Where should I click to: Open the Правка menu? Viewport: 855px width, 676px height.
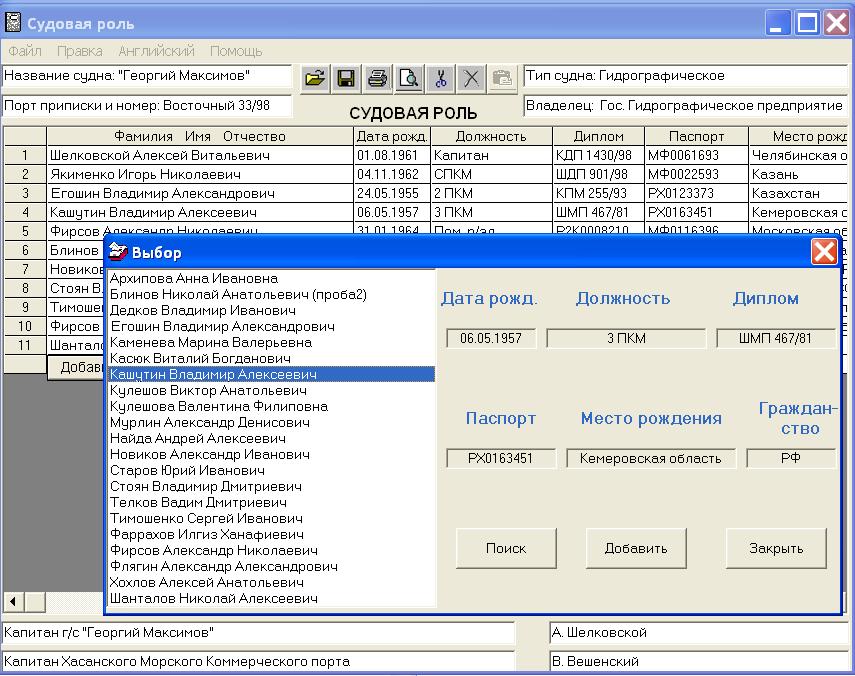tap(80, 51)
